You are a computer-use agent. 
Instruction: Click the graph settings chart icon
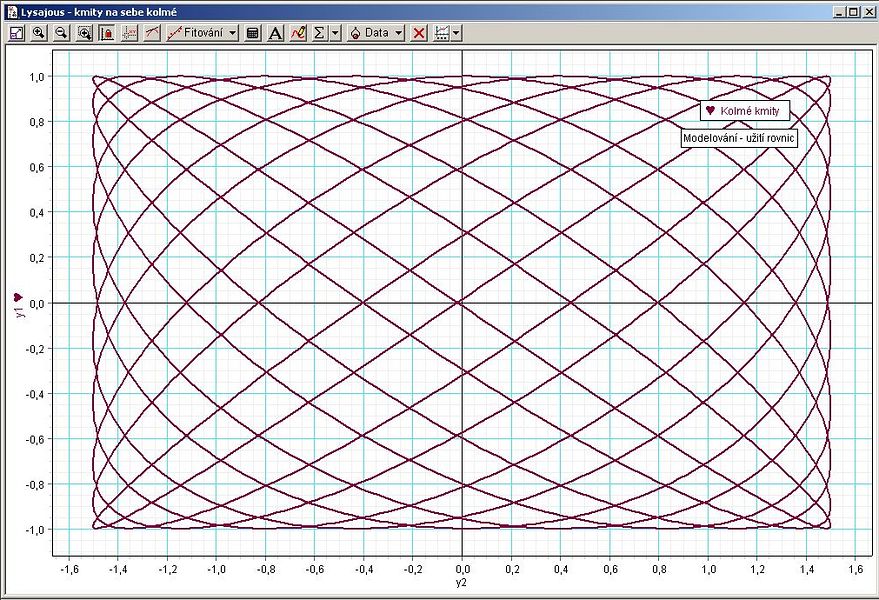[x=442, y=33]
